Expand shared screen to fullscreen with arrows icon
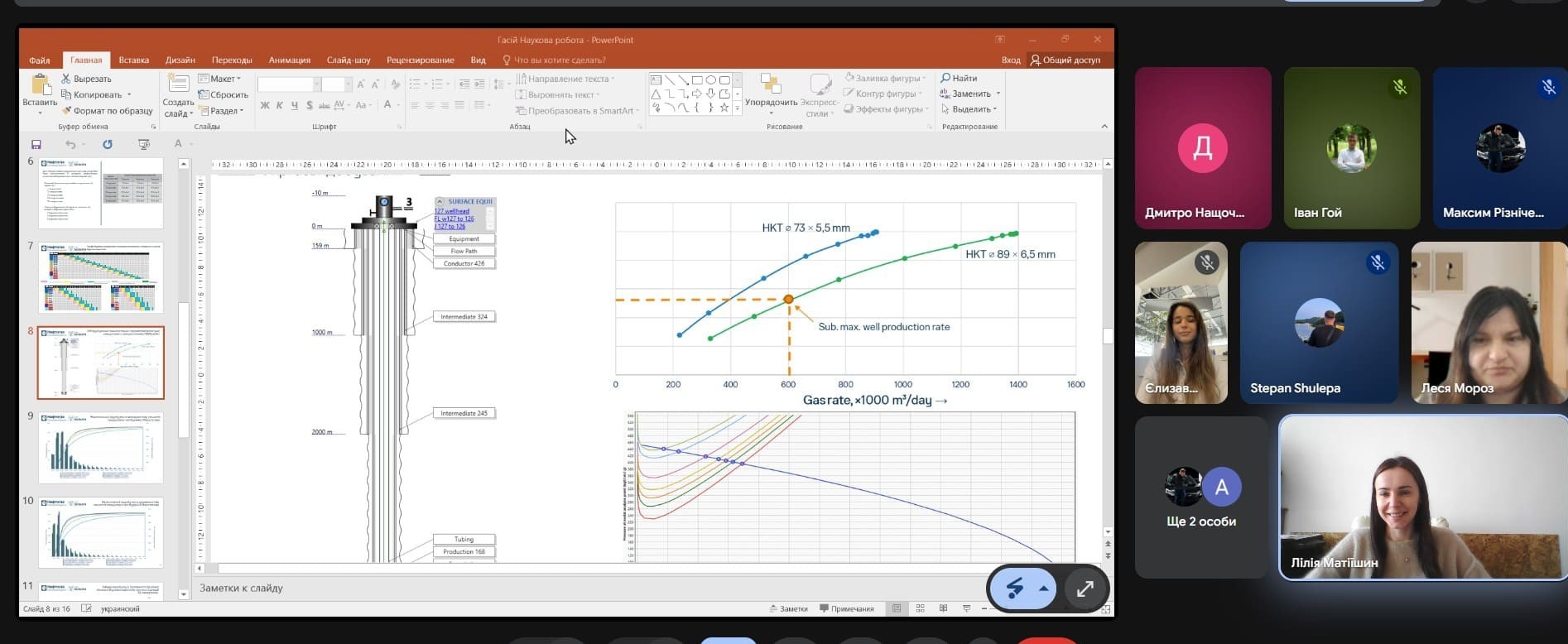 coord(1085,589)
